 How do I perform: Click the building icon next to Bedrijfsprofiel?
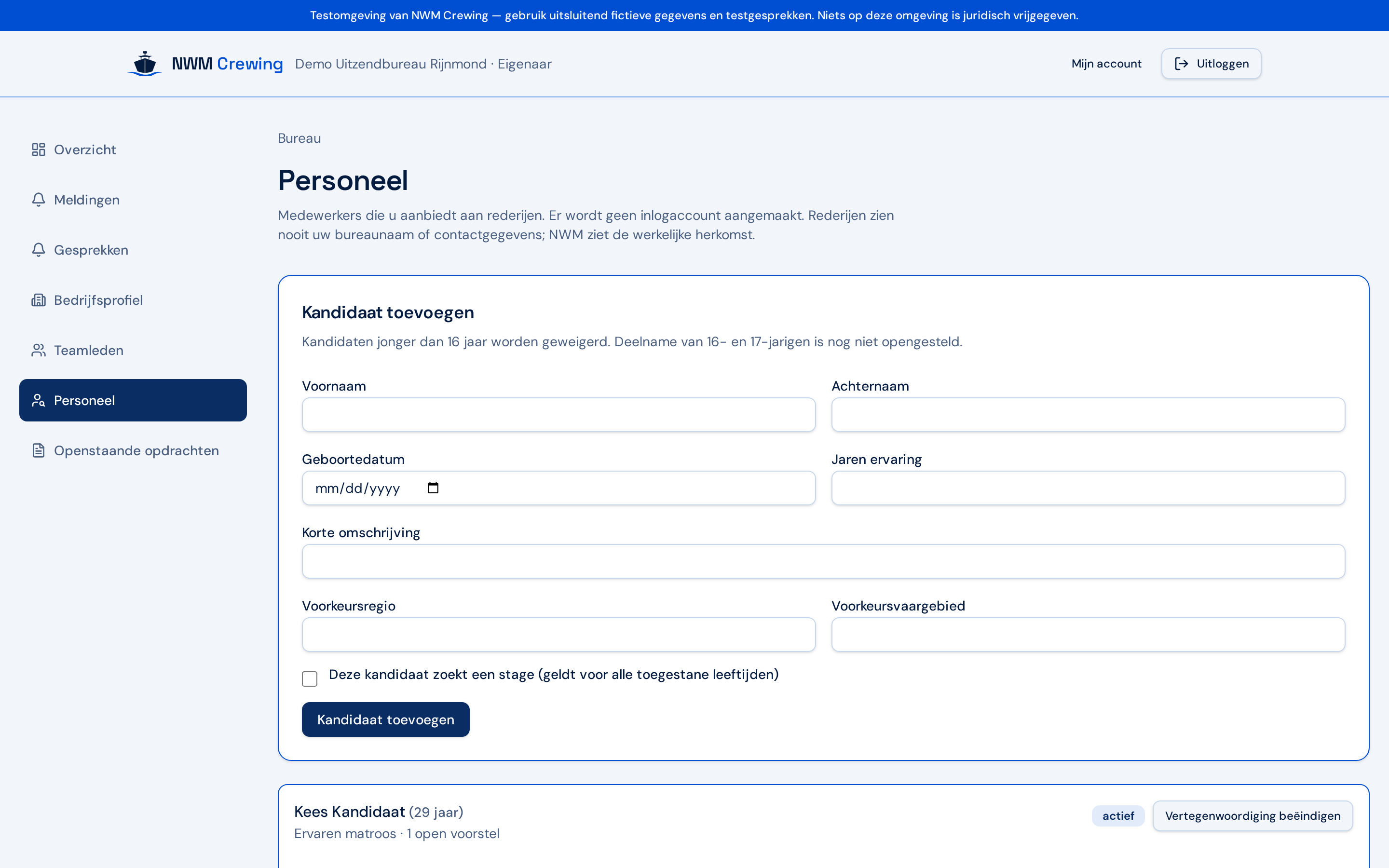coord(39,300)
